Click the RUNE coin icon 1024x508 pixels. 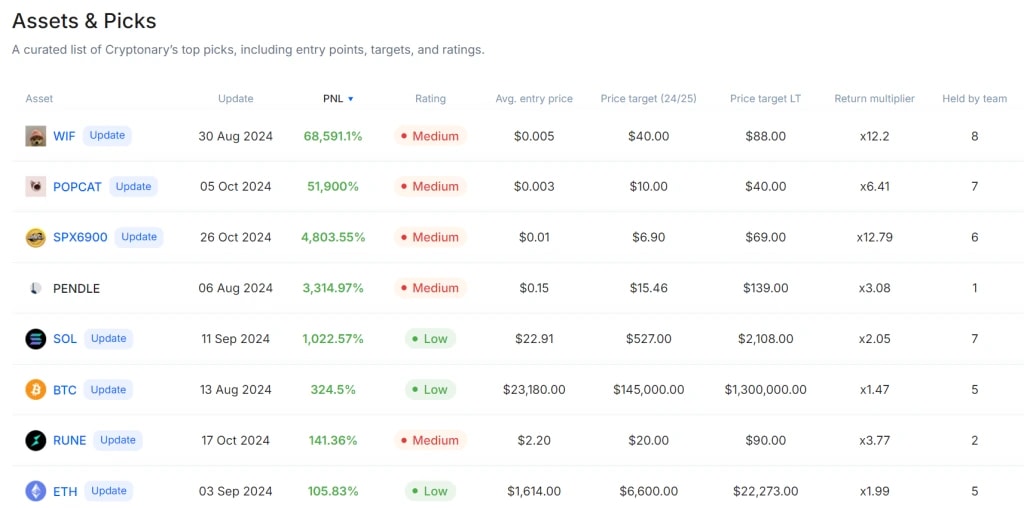pyautogui.click(x=36, y=440)
